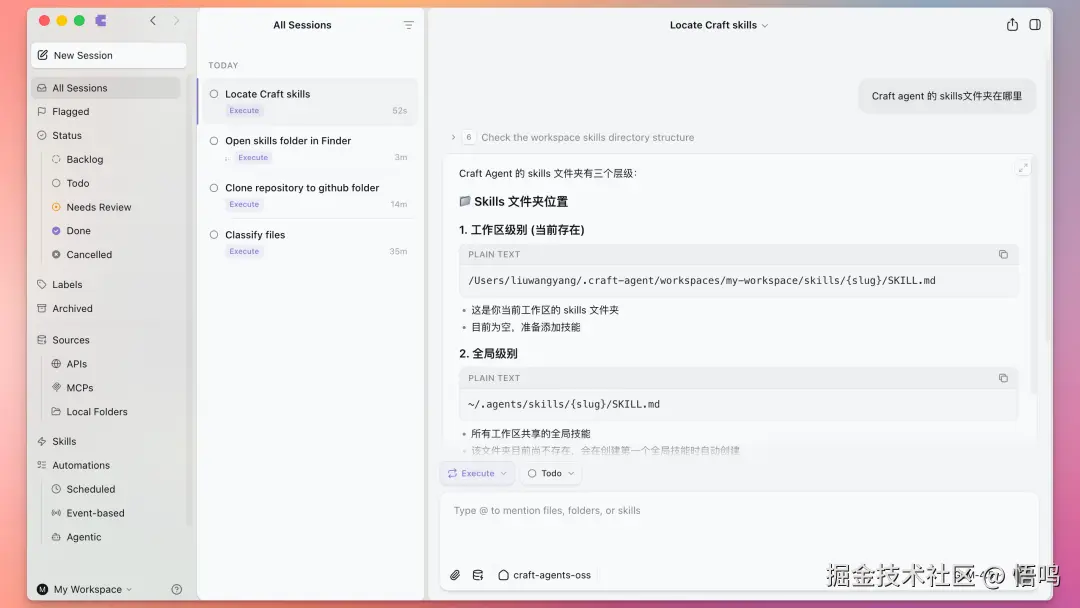Expand the Execute dropdown in the composer
Screen dimensions: 1080x608
click(x=477, y=472)
